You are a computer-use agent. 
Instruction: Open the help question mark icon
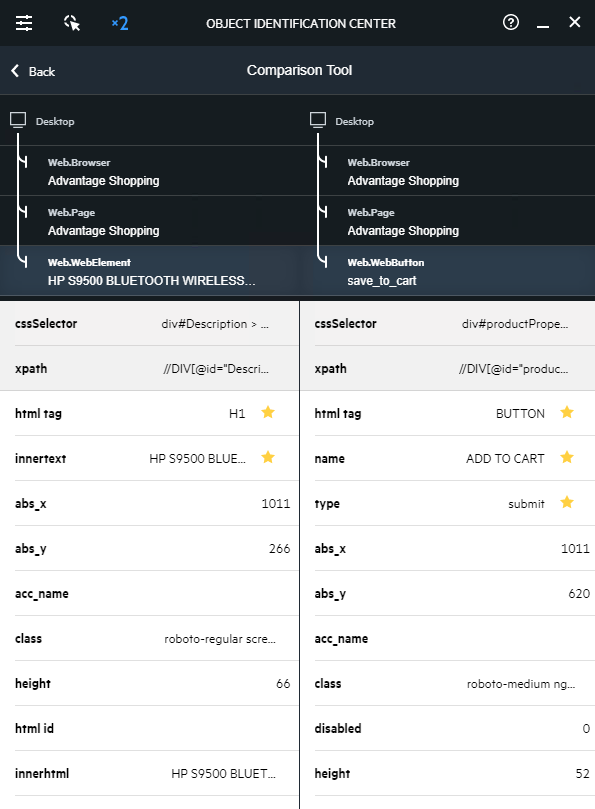click(510, 22)
